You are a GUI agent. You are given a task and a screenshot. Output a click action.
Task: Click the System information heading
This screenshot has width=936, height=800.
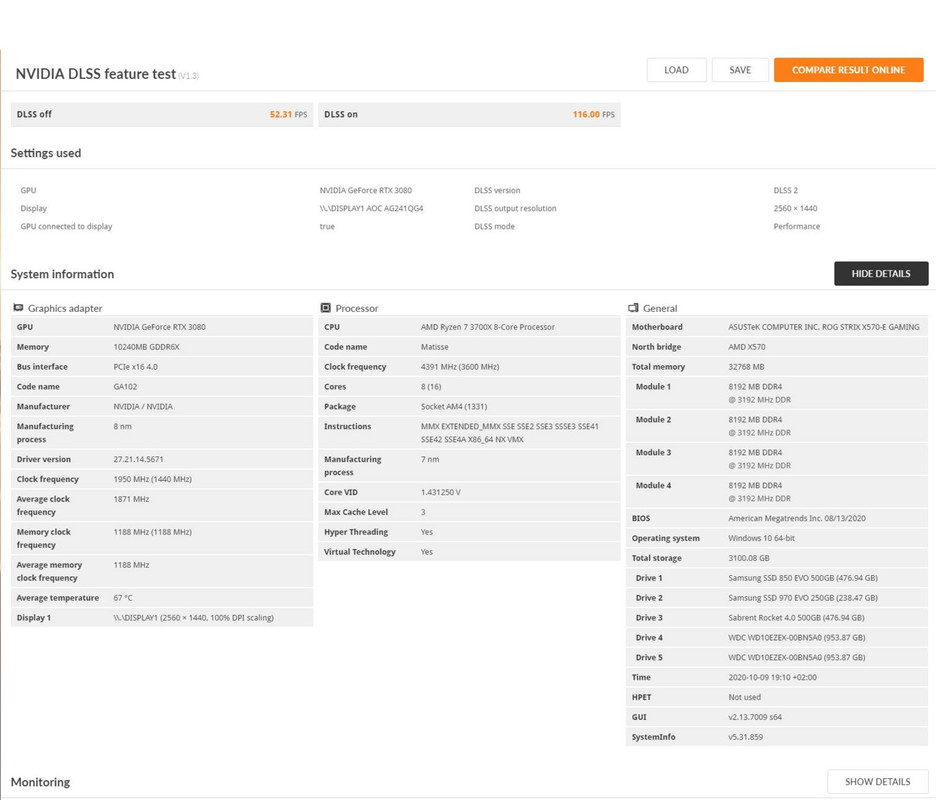coord(62,274)
